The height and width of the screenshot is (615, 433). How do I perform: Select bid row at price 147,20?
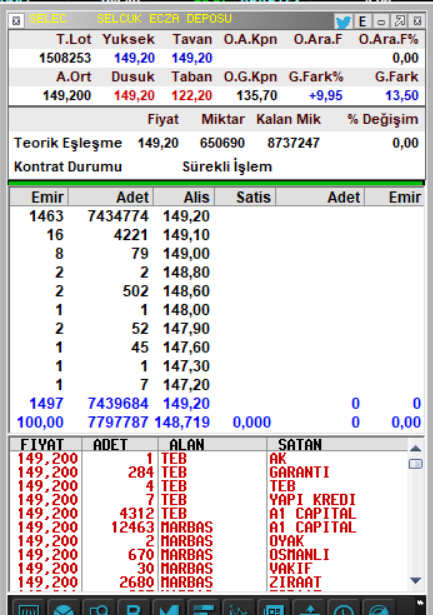pyautogui.click(x=216, y=385)
